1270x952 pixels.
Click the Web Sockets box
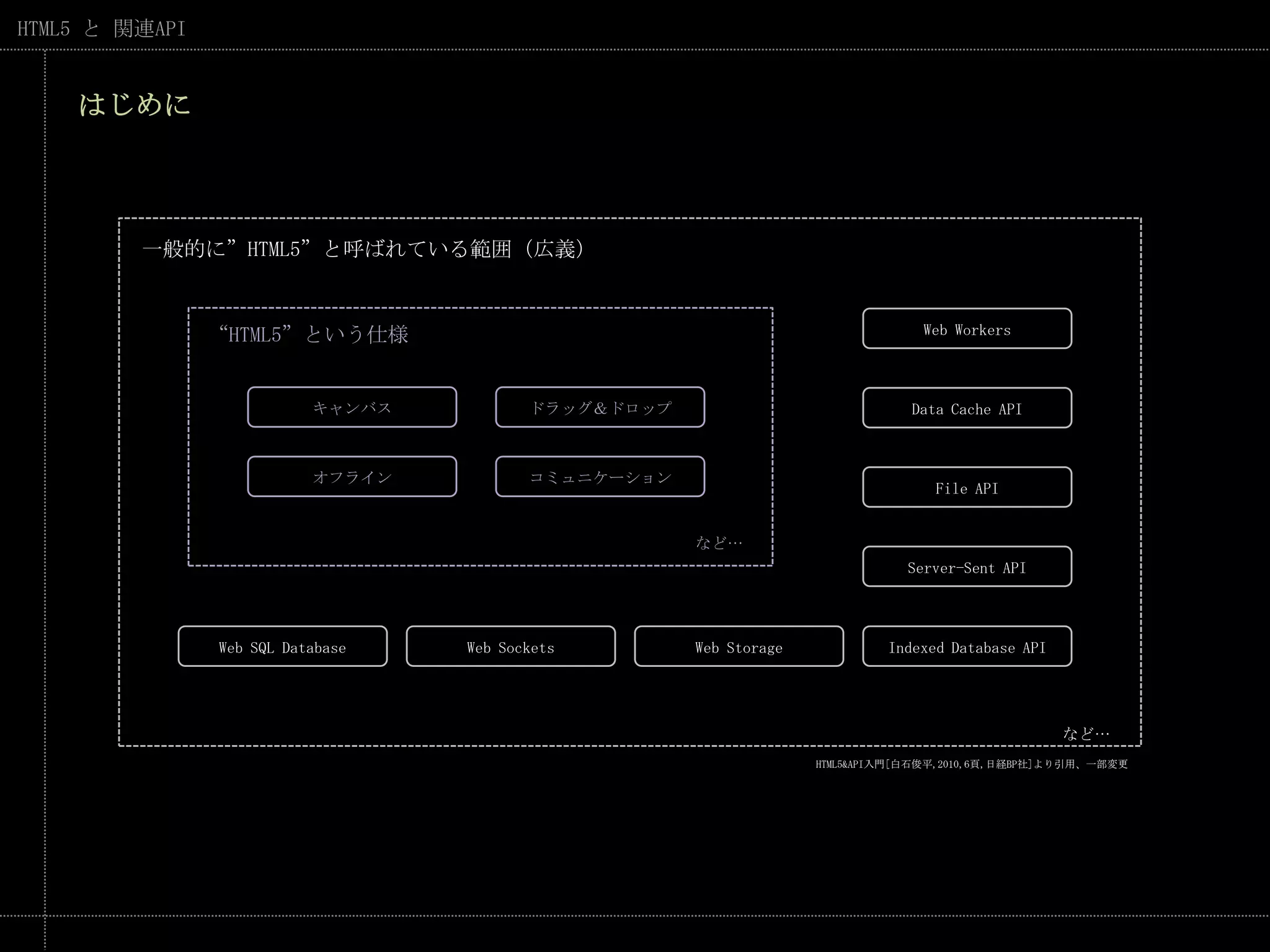pos(510,646)
